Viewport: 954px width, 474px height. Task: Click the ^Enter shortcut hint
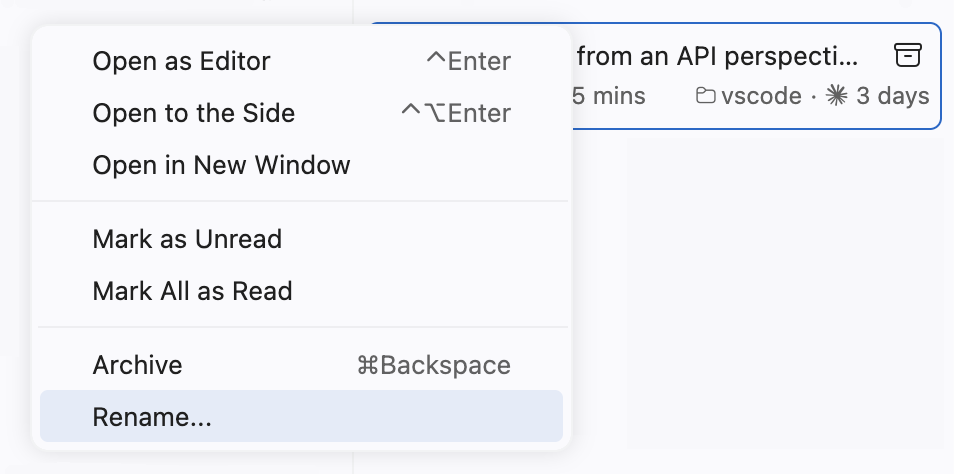click(468, 61)
